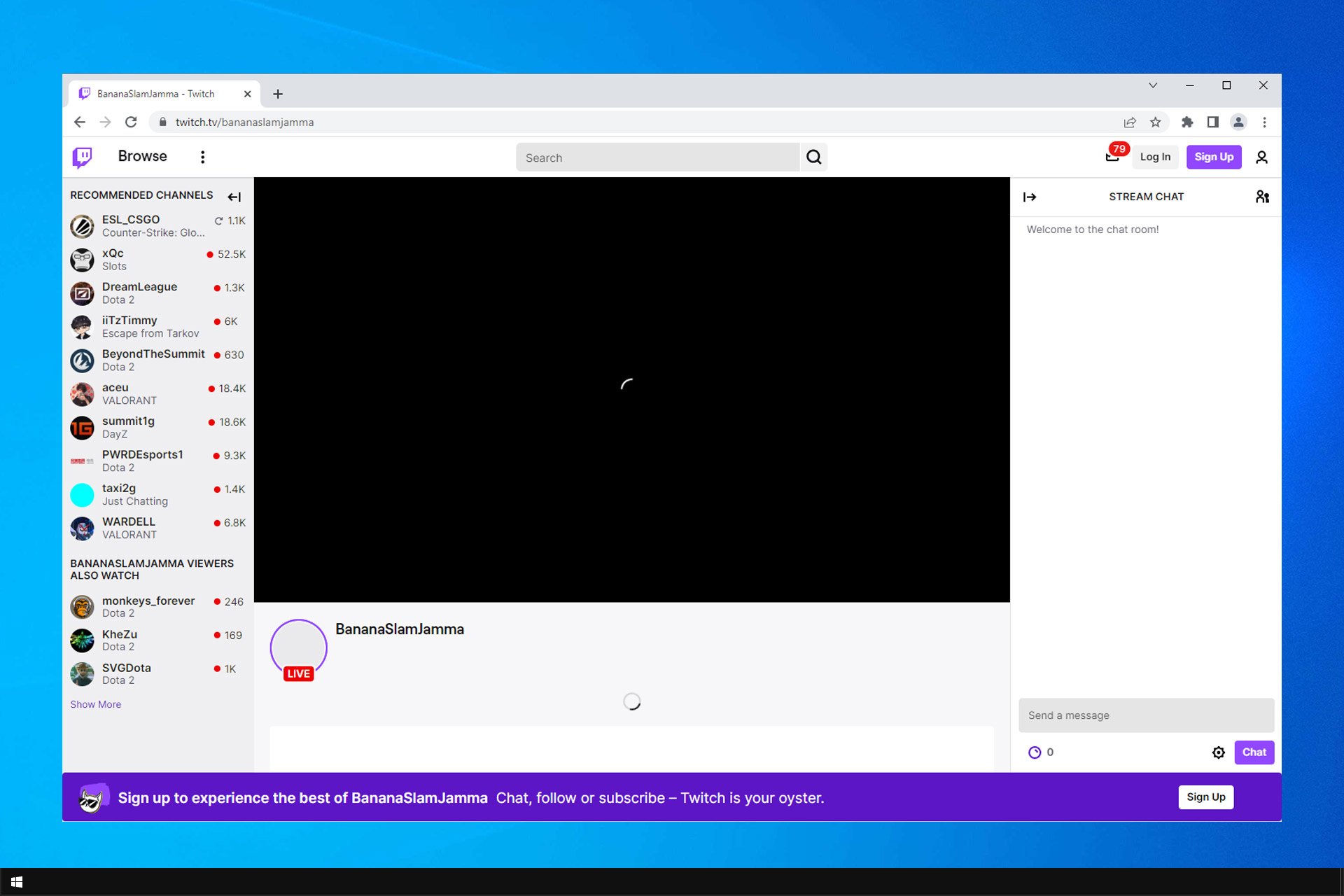1344x896 pixels.
Task: Send message with the Chat button
Action: point(1254,752)
